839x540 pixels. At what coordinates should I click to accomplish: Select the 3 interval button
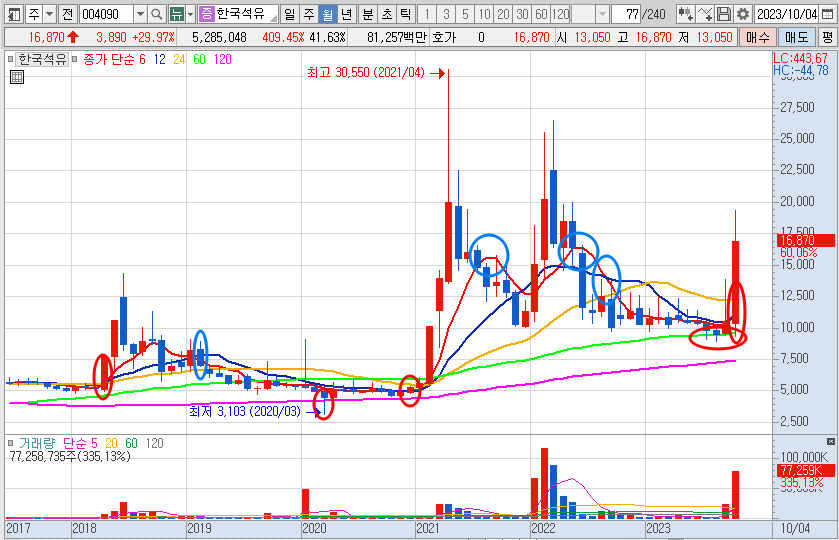point(446,14)
